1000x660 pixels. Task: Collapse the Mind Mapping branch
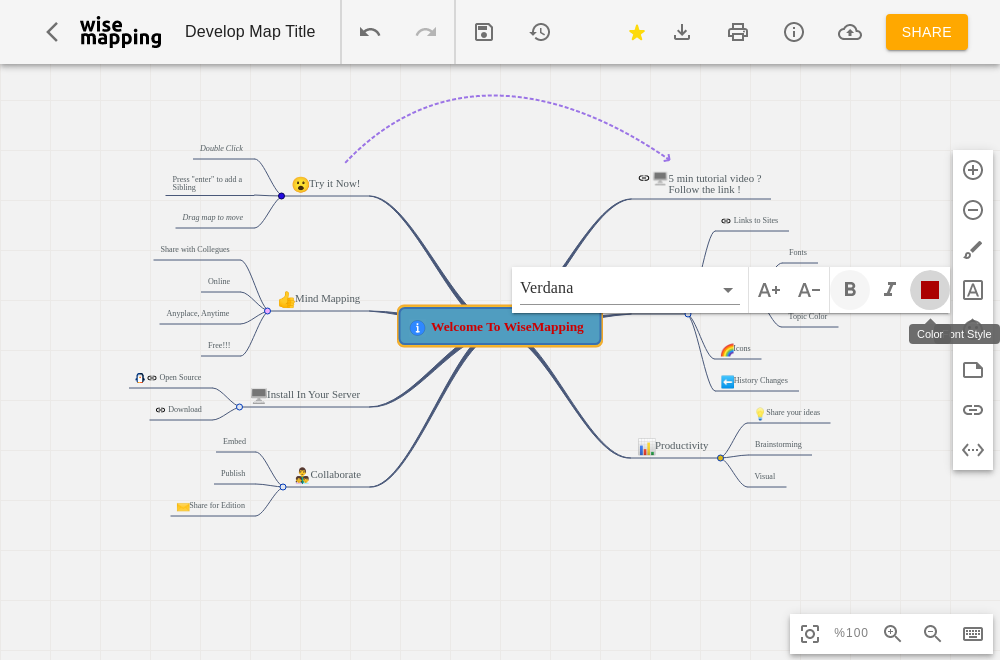[x=267, y=311]
